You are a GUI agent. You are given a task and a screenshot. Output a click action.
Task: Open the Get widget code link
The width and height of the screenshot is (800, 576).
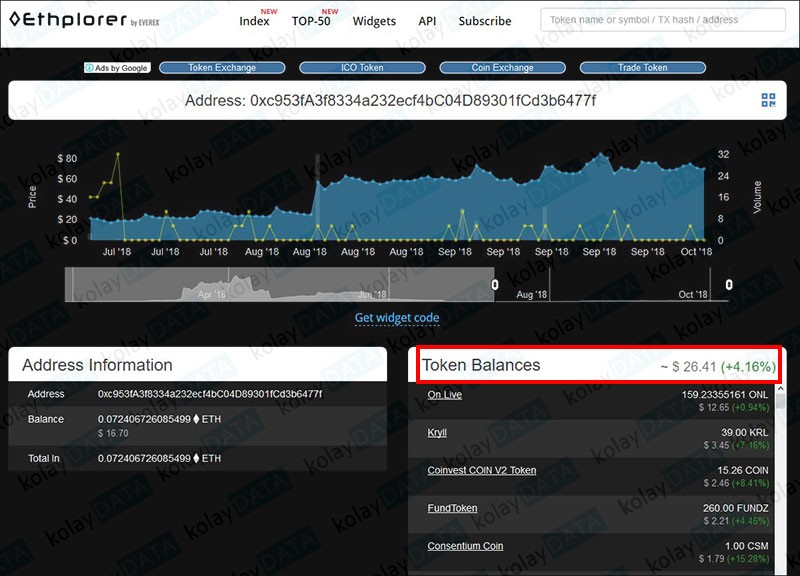[x=397, y=318]
